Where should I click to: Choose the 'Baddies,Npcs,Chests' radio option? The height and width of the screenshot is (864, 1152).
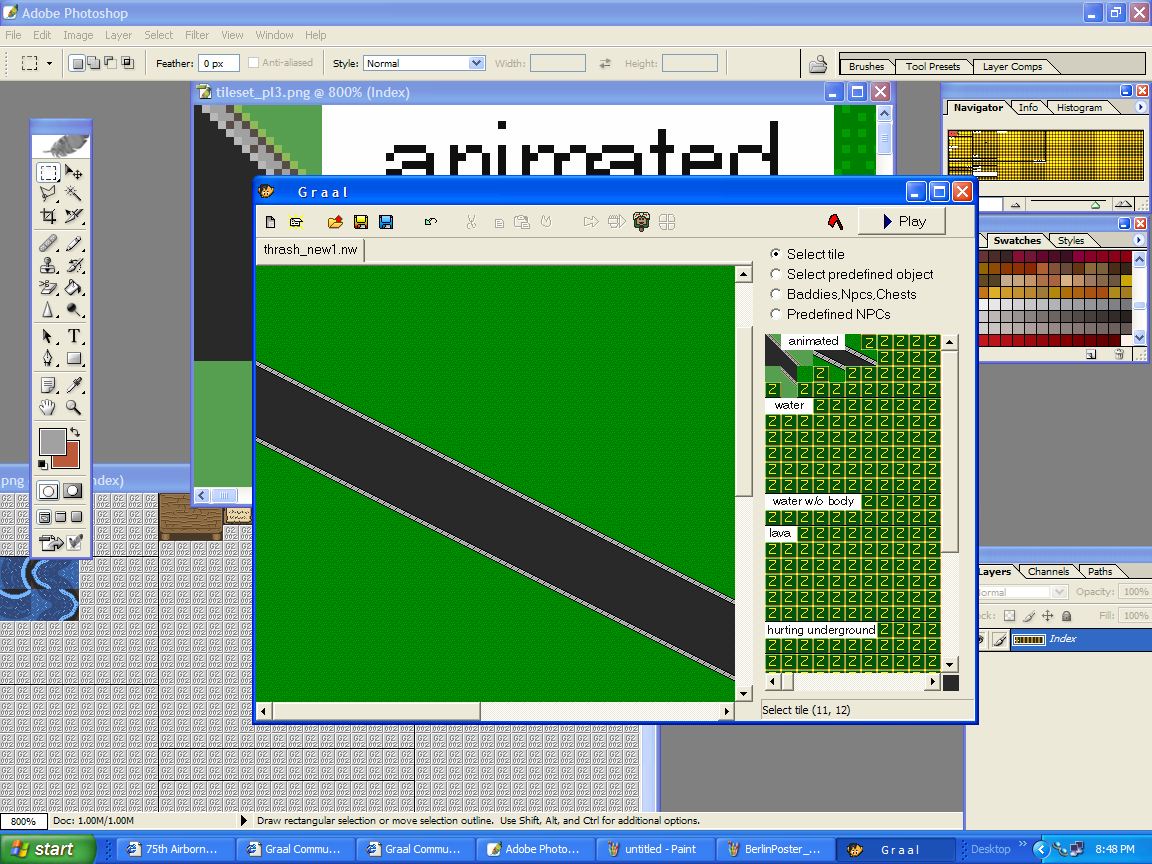pos(776,294)
